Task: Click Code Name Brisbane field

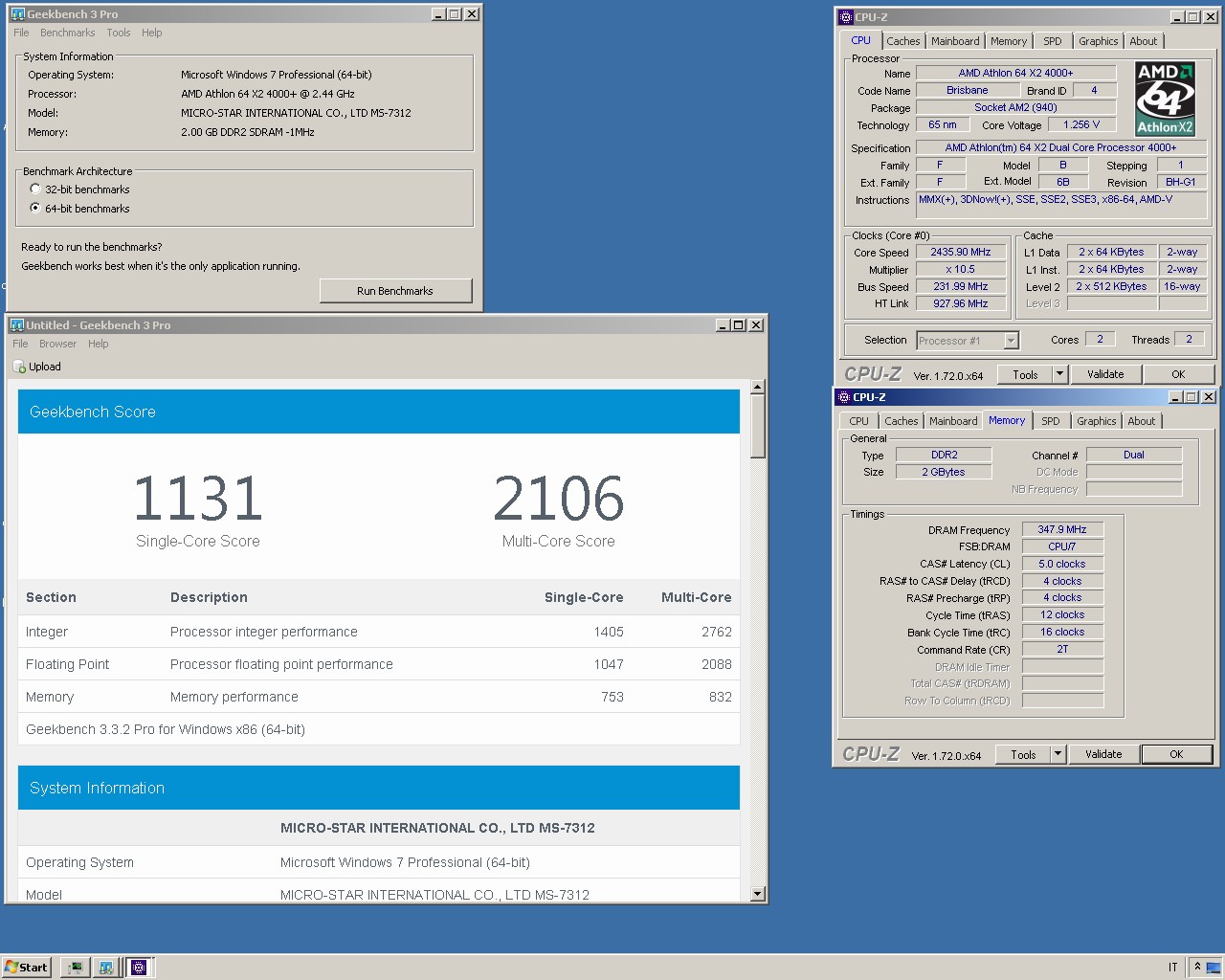Action: [968, 90]
